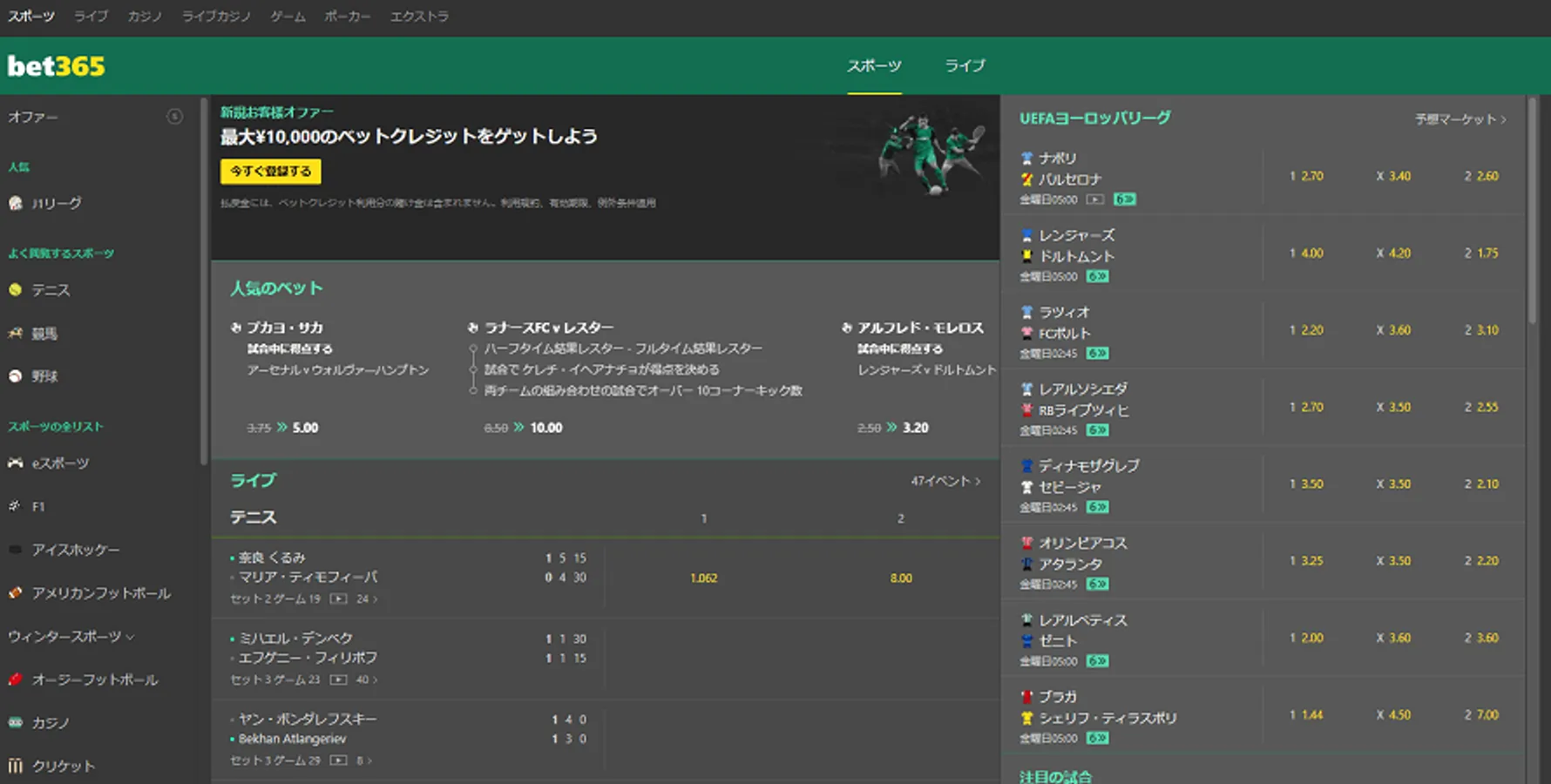Open the オージーフットボール icon

pos(15,679)
